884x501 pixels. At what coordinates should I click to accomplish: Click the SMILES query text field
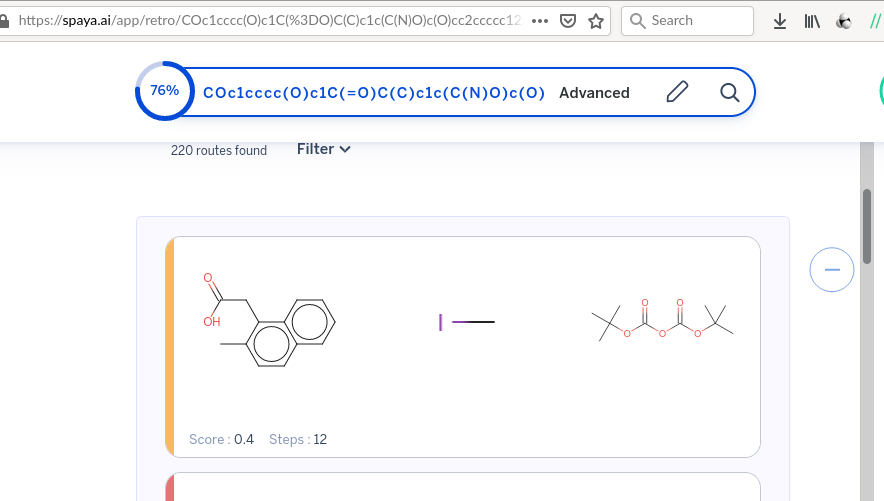pyautogui.click(x=373, y=93)
